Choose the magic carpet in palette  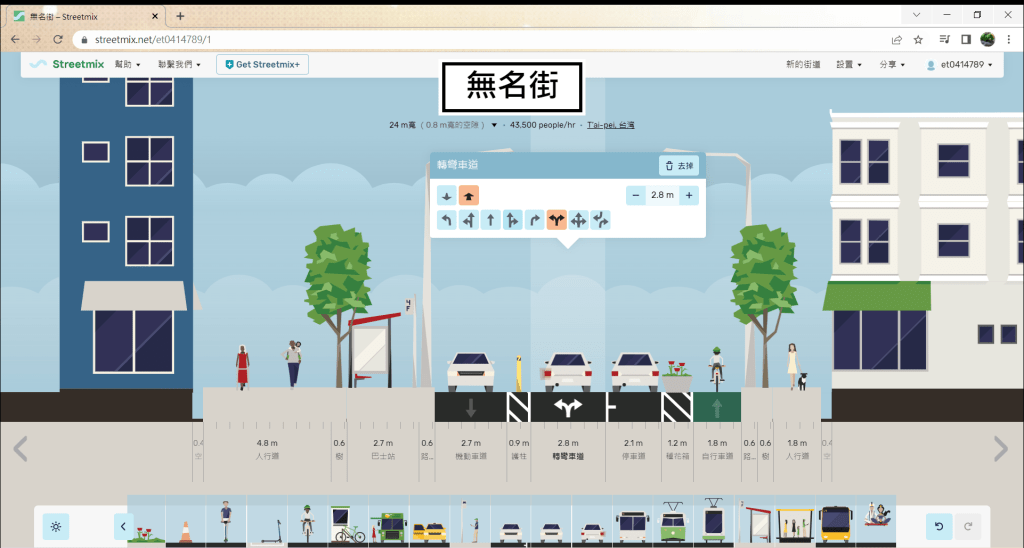[x=876, y=521]
